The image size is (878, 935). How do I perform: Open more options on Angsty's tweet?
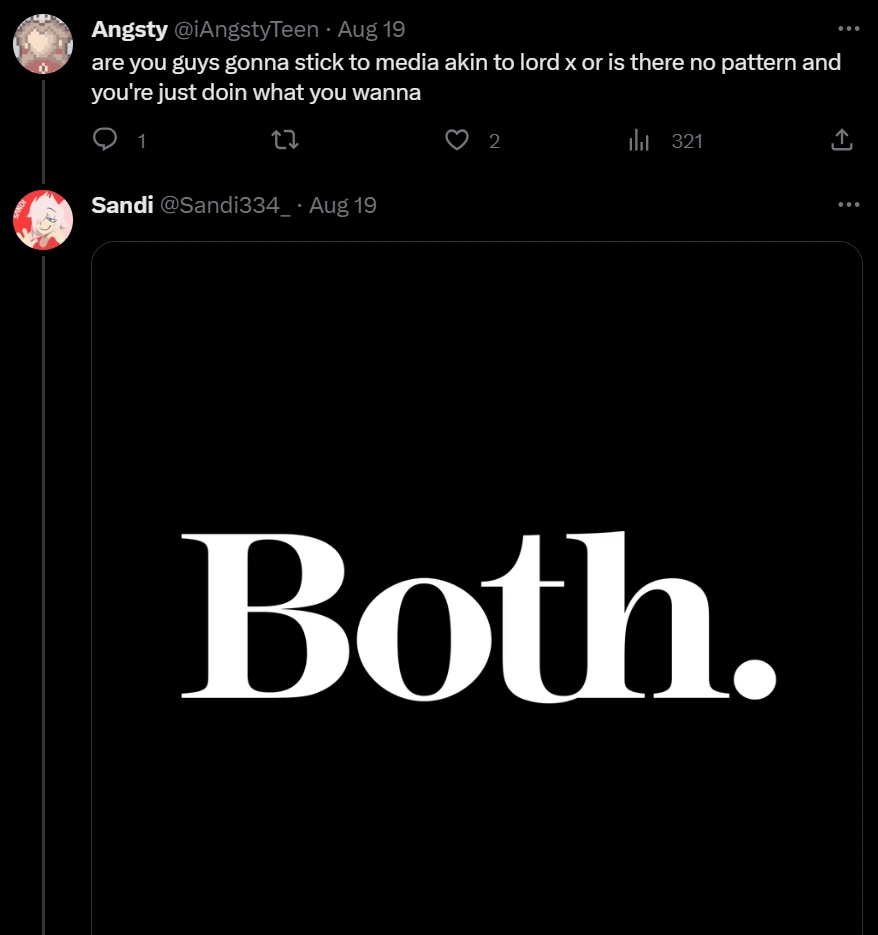point(849,29)
